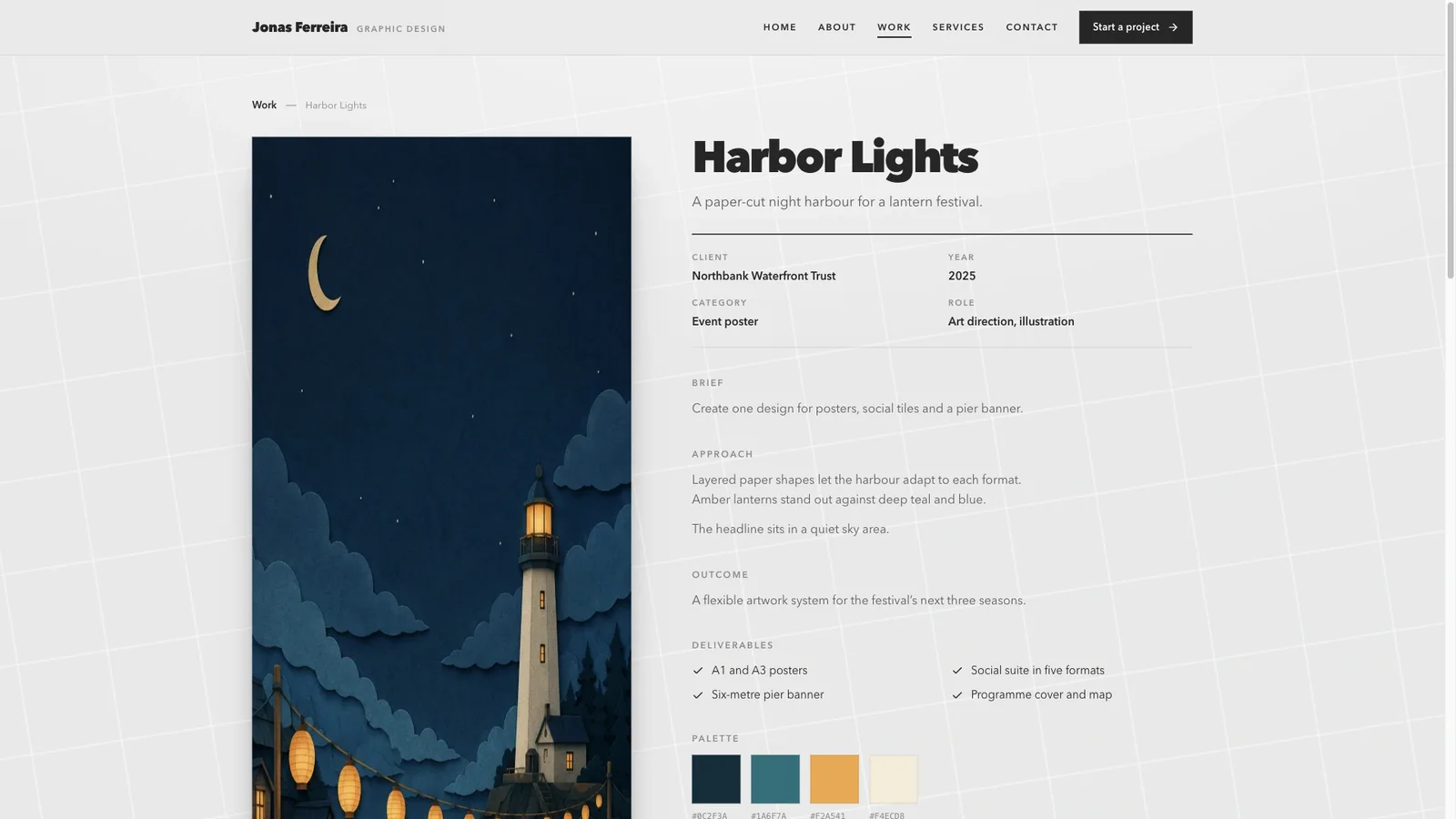Click the 'Programme cover and map' text

(x=1041, y=695)
